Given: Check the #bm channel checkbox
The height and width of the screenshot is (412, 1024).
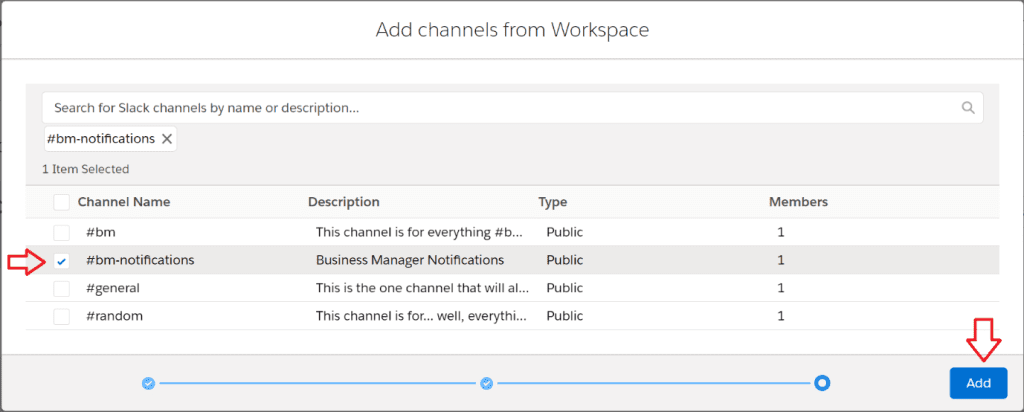Looking at the screenshot, I should [x=62, y=232].
